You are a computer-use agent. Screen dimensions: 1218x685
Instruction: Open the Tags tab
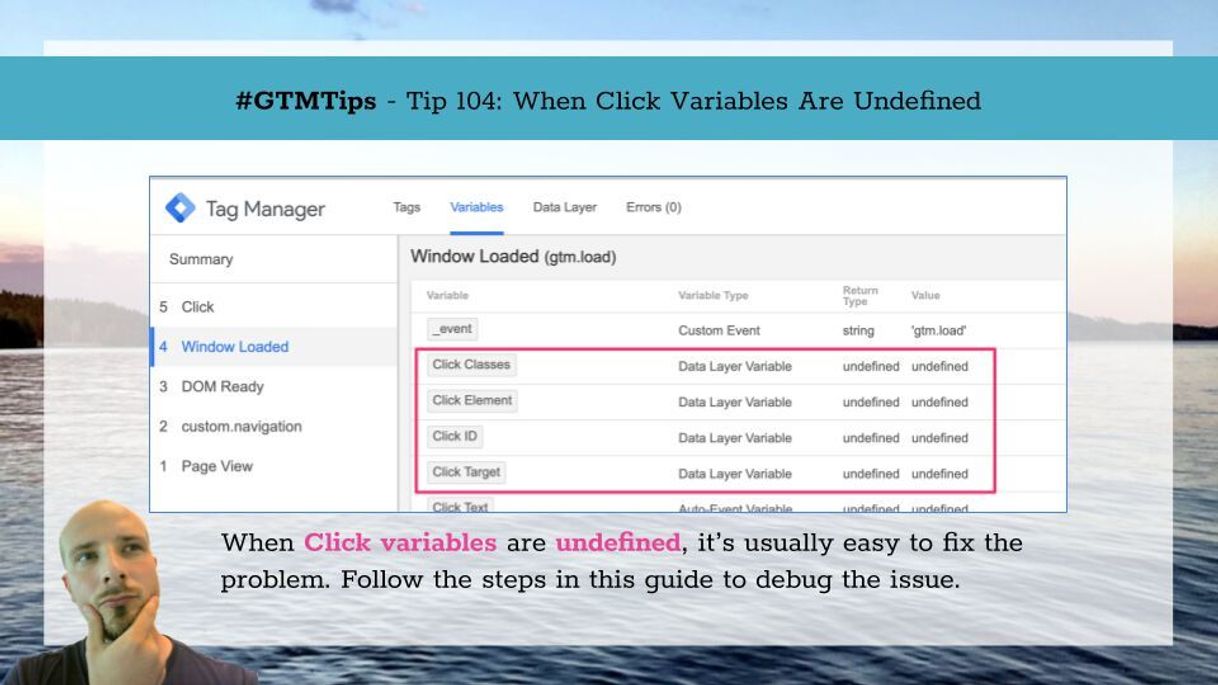coord(406,207)
